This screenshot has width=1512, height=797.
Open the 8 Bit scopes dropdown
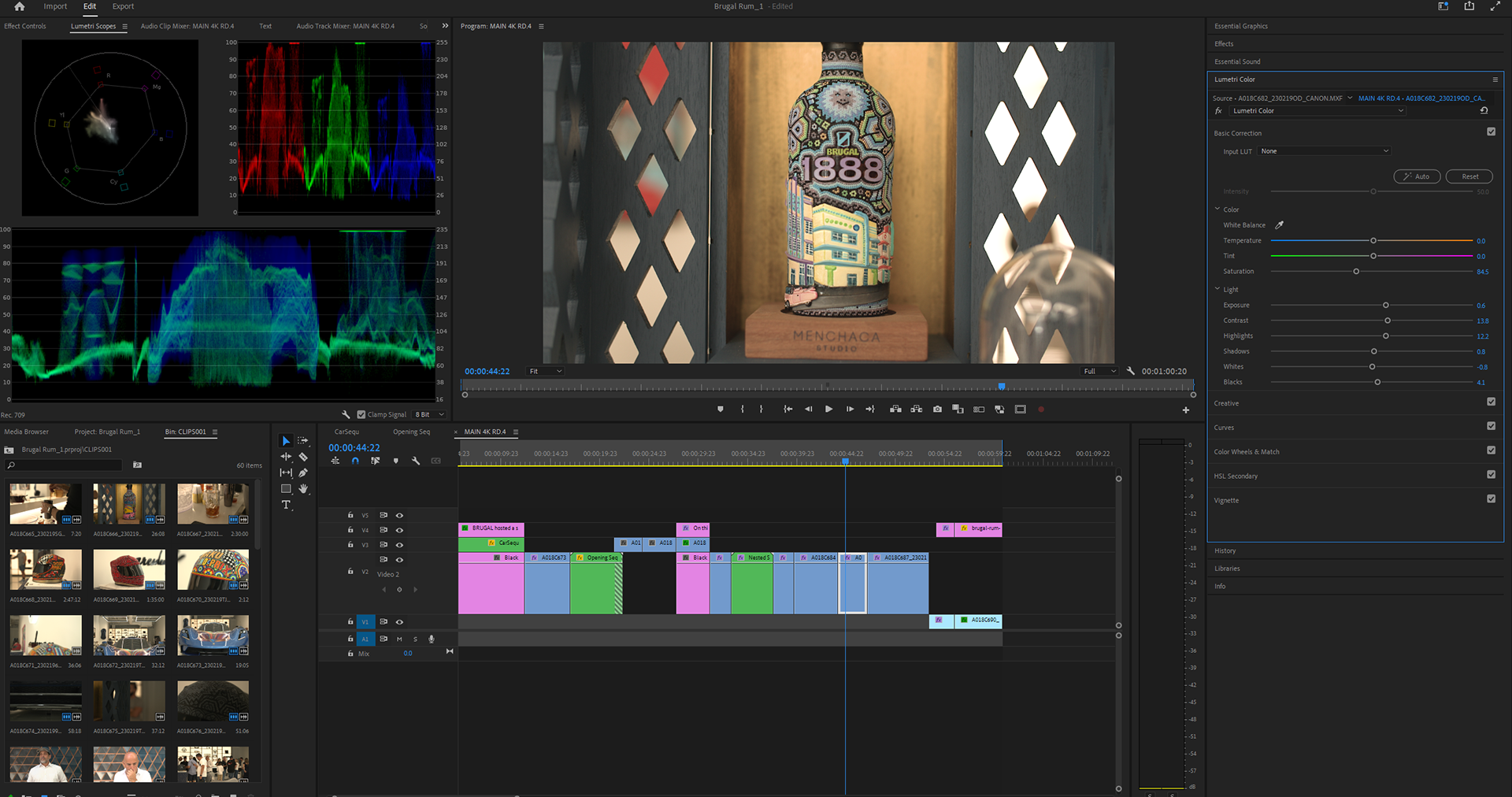[x=429, y=414]
